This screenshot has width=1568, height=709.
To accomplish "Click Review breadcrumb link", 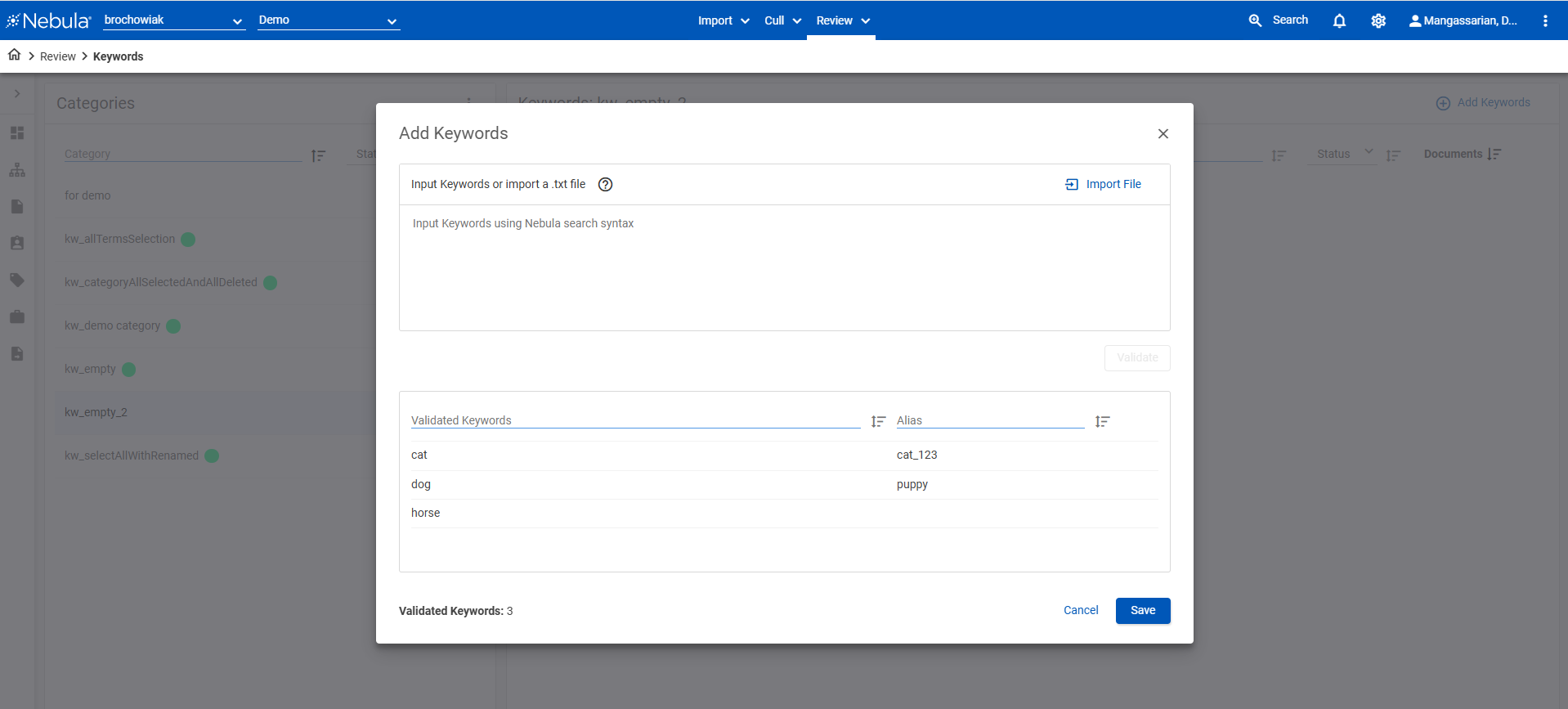I will tap(58, 56).
